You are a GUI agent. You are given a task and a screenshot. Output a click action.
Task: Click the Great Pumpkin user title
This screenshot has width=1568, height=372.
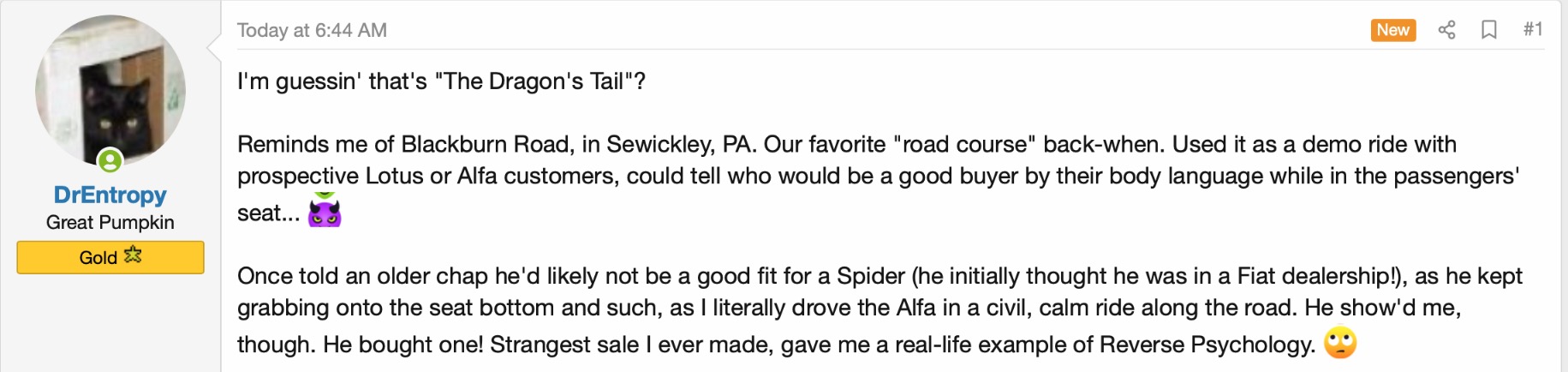coord(110,223)
